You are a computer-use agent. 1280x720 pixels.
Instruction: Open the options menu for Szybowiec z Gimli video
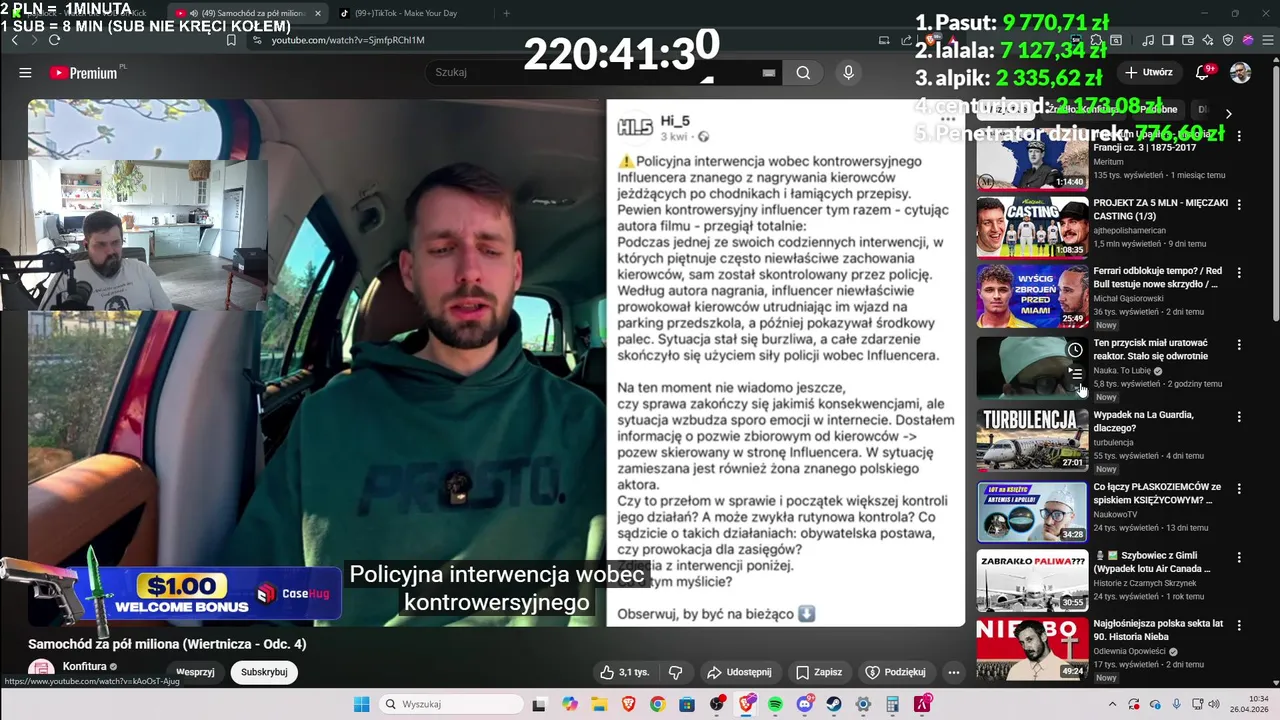(x=1239, y=557)
